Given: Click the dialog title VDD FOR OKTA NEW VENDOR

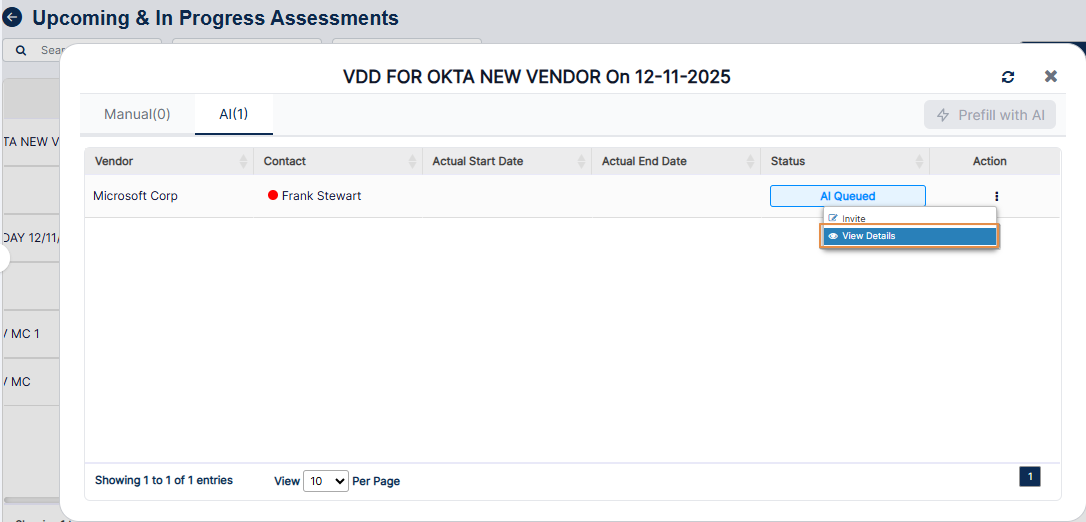Looking at the screenshot, I should (x=537, y=77).
